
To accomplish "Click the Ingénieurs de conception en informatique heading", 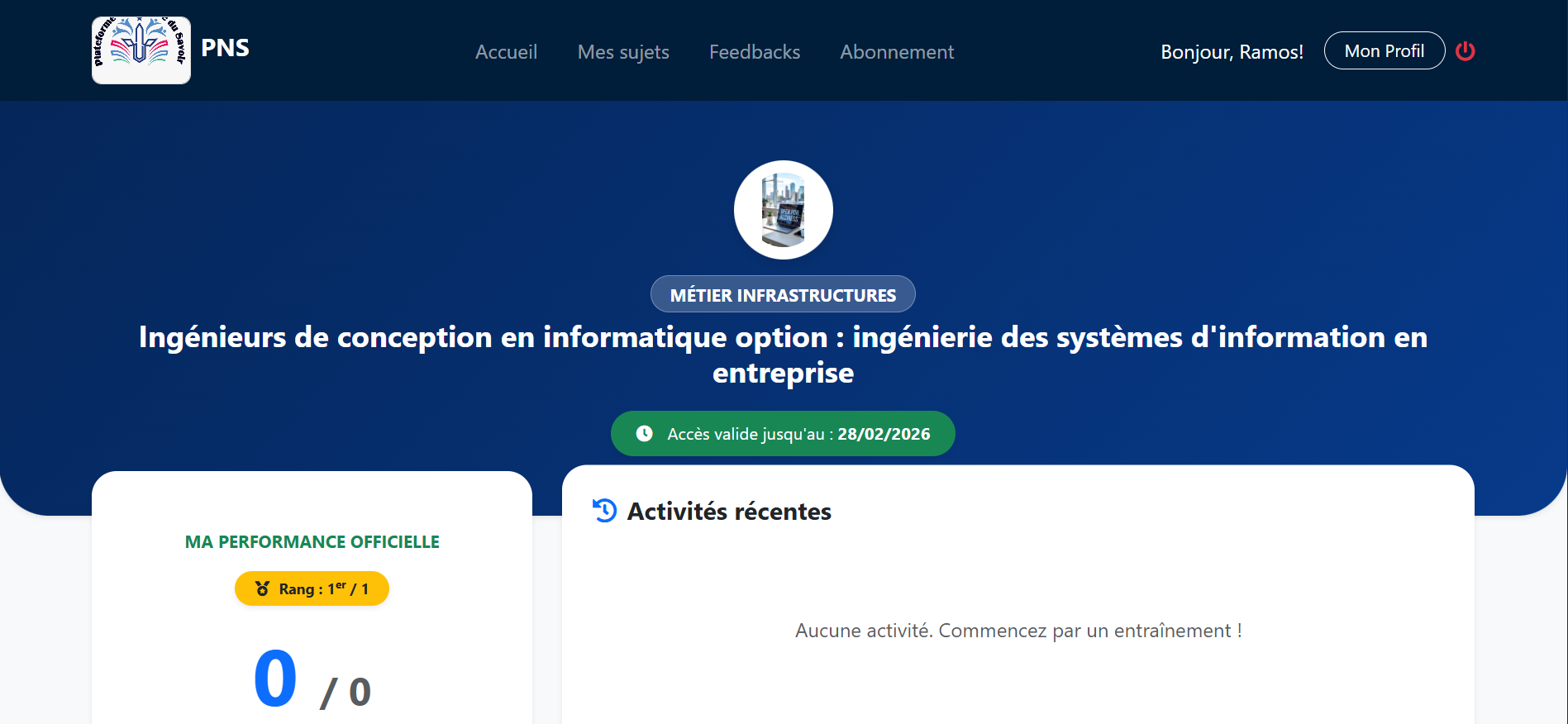I will pyautogui.click(x=784, y=355).
